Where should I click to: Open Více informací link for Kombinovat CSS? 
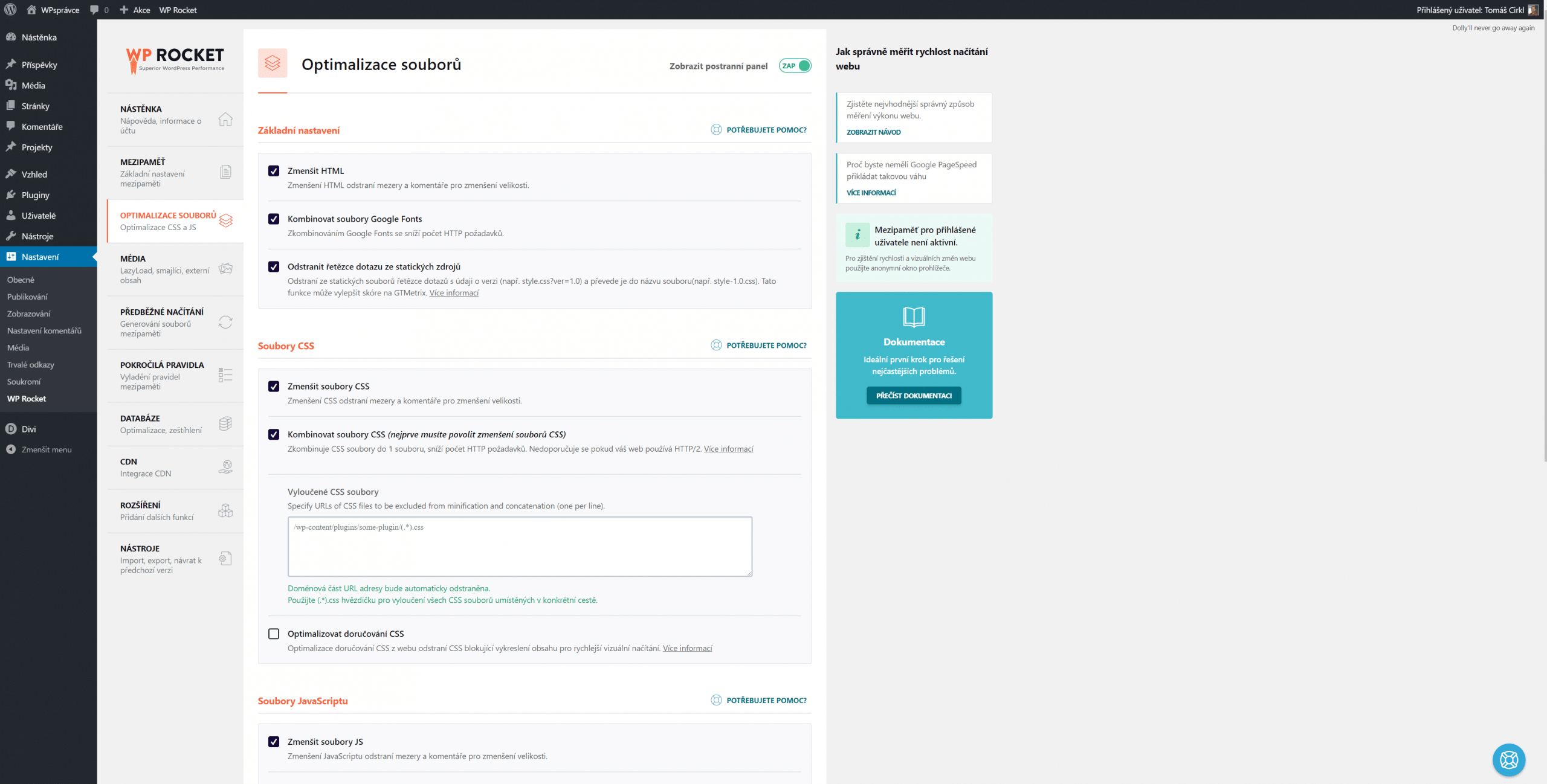click(728, 449)
